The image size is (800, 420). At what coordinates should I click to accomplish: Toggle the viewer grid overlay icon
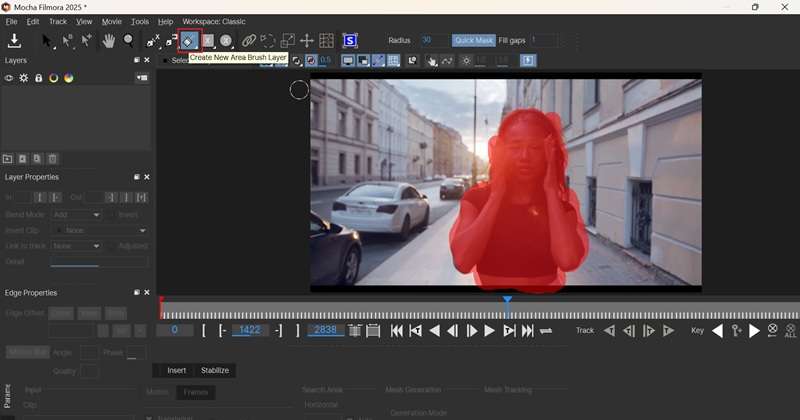point(393,61)
